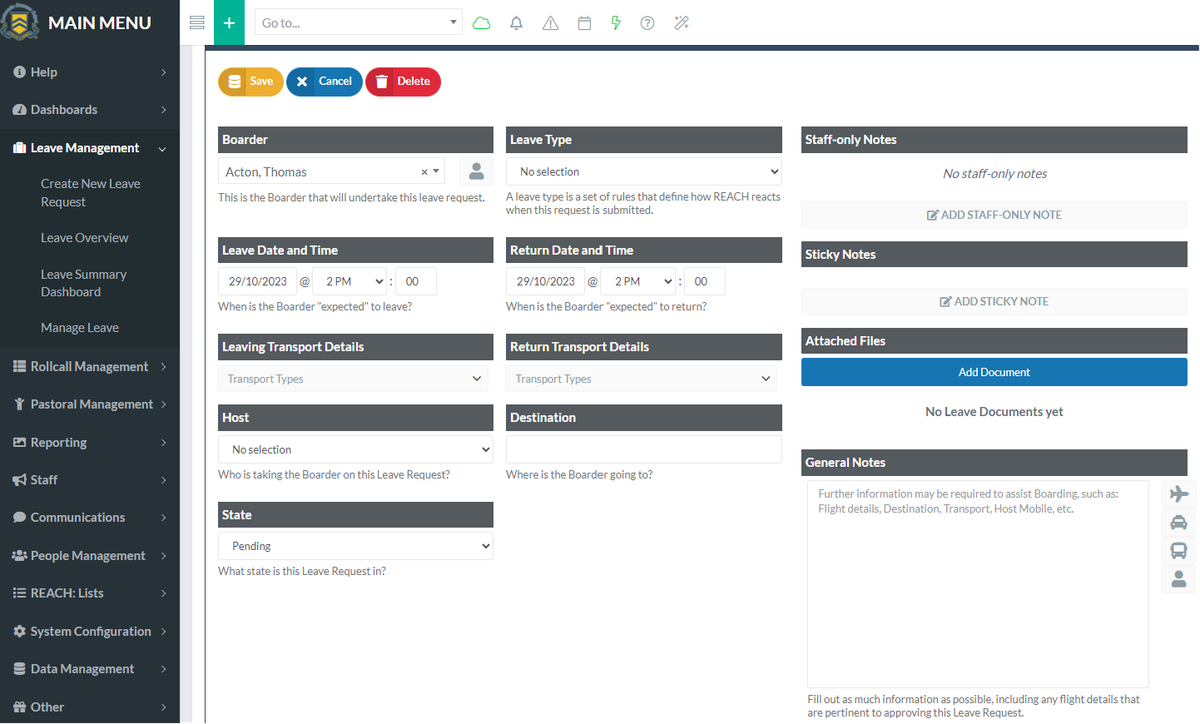Expand Leaving Transport Types dropdown
Screen dimensions: 1200x724
pos(355,379)
